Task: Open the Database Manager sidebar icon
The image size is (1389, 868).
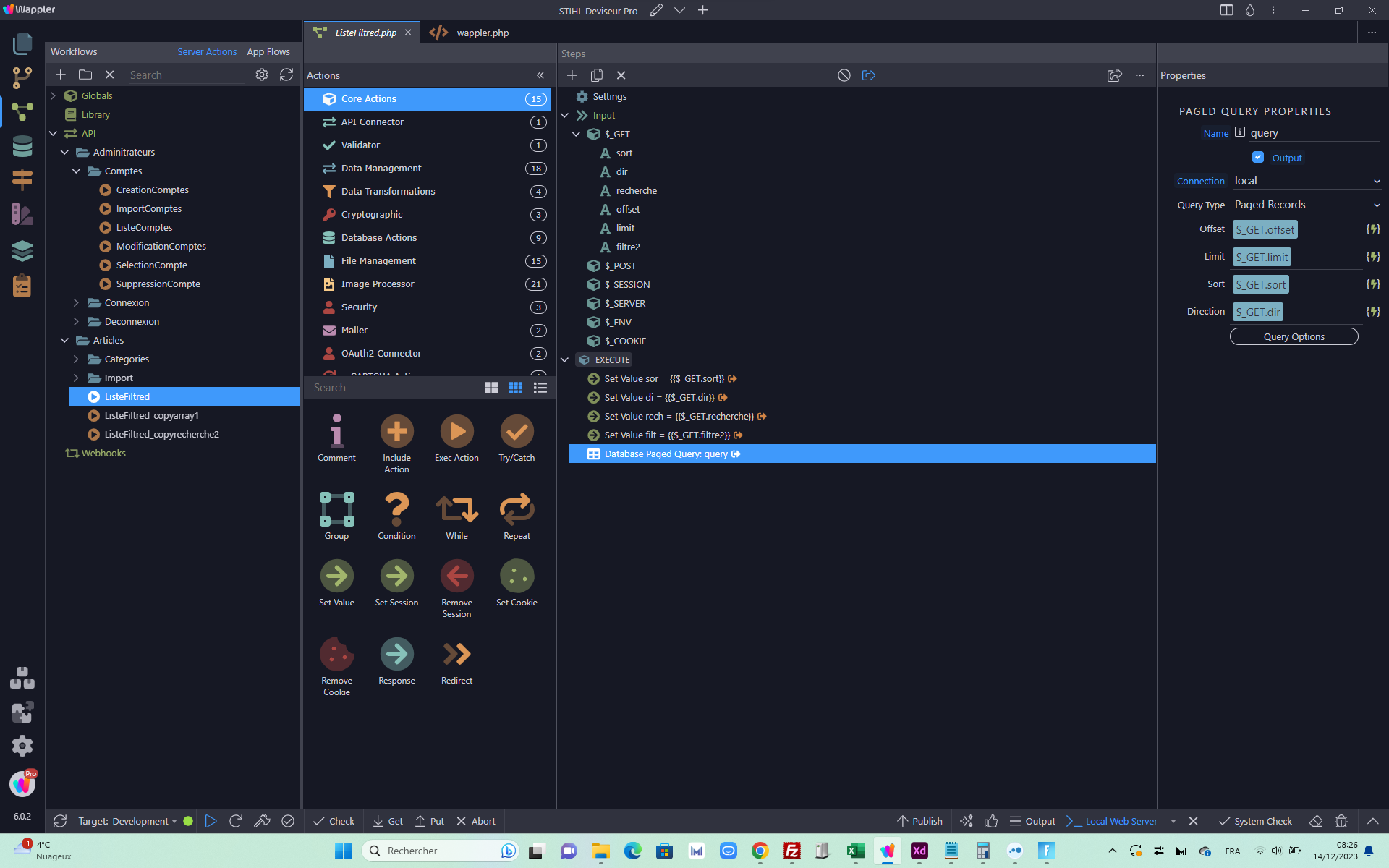Action: click(22, 146)
